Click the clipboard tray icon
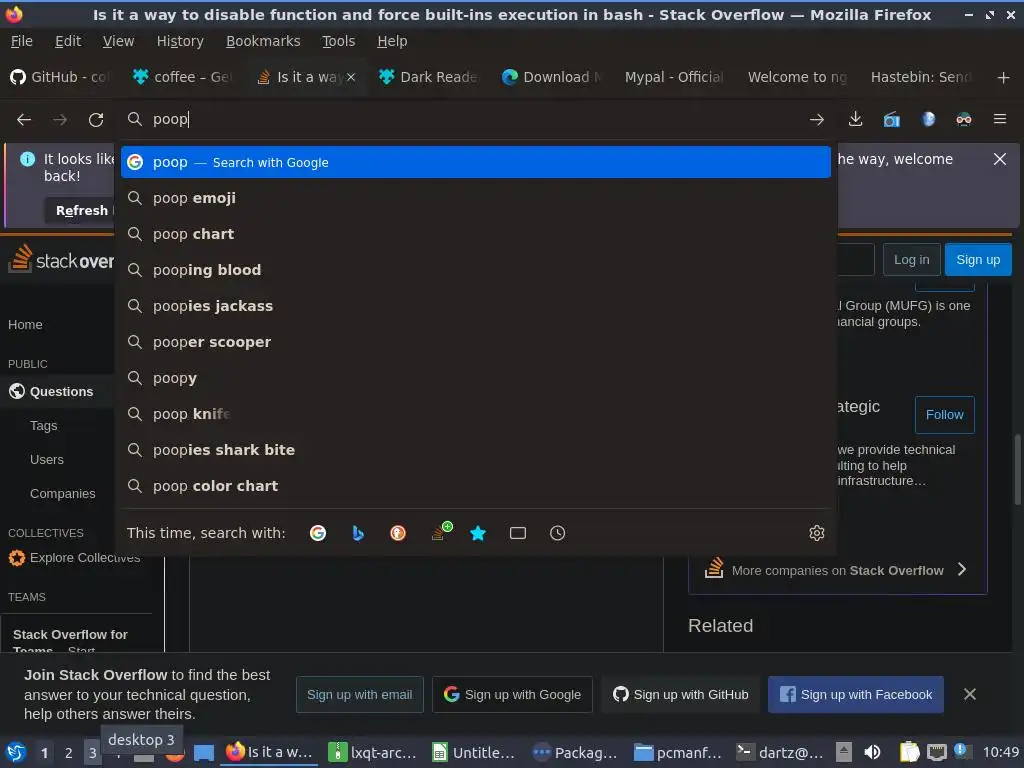The height and width of the screenshot is (768, 1024). point(909,752)
